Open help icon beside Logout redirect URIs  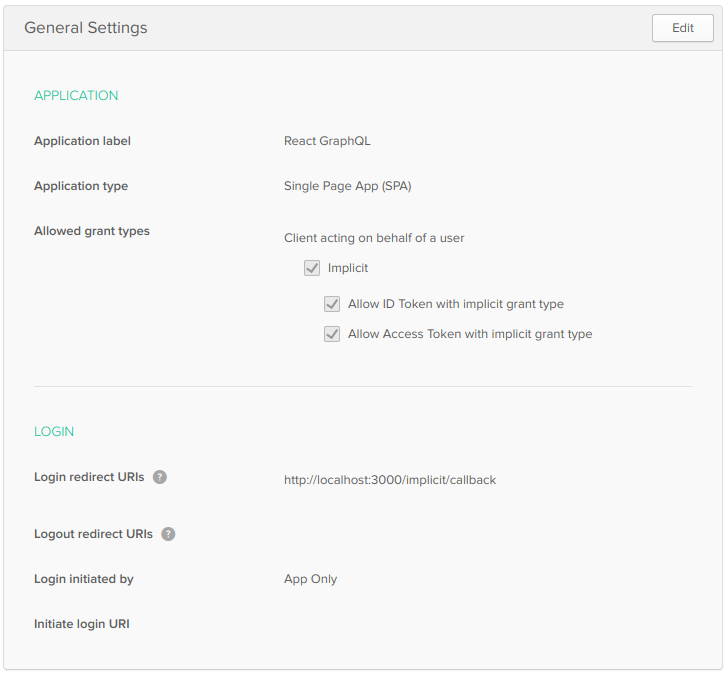pyautogui.click(x=168, y=534)
